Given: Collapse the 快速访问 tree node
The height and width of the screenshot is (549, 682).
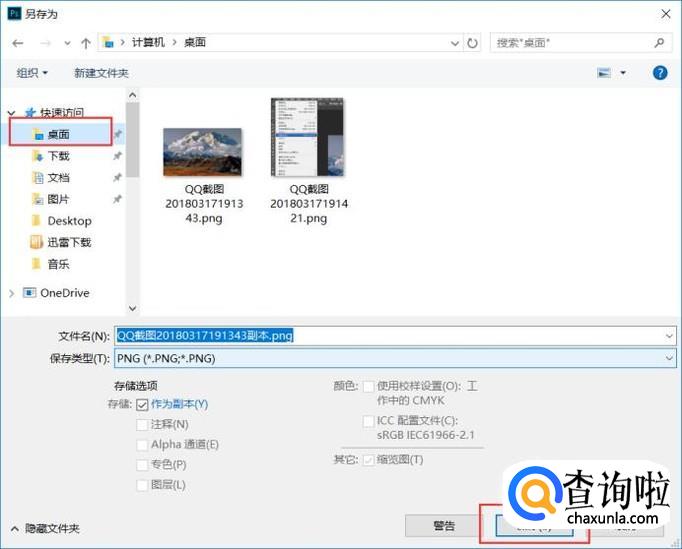Looking at the screenshot, I should 11,113.
